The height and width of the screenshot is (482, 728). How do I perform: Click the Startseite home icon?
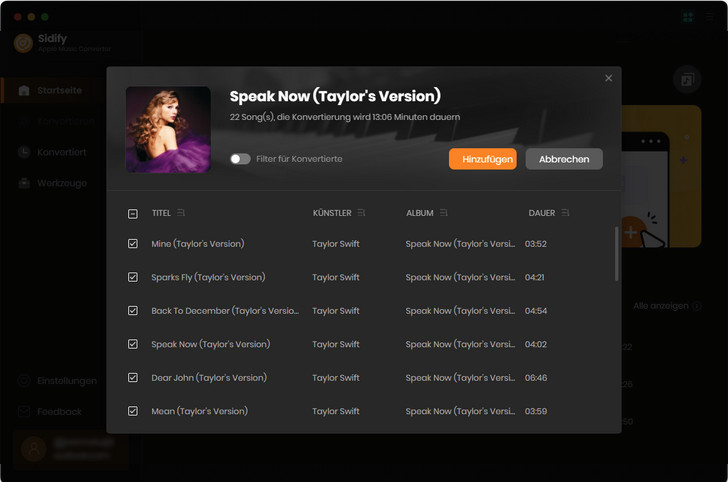point(24,90)
